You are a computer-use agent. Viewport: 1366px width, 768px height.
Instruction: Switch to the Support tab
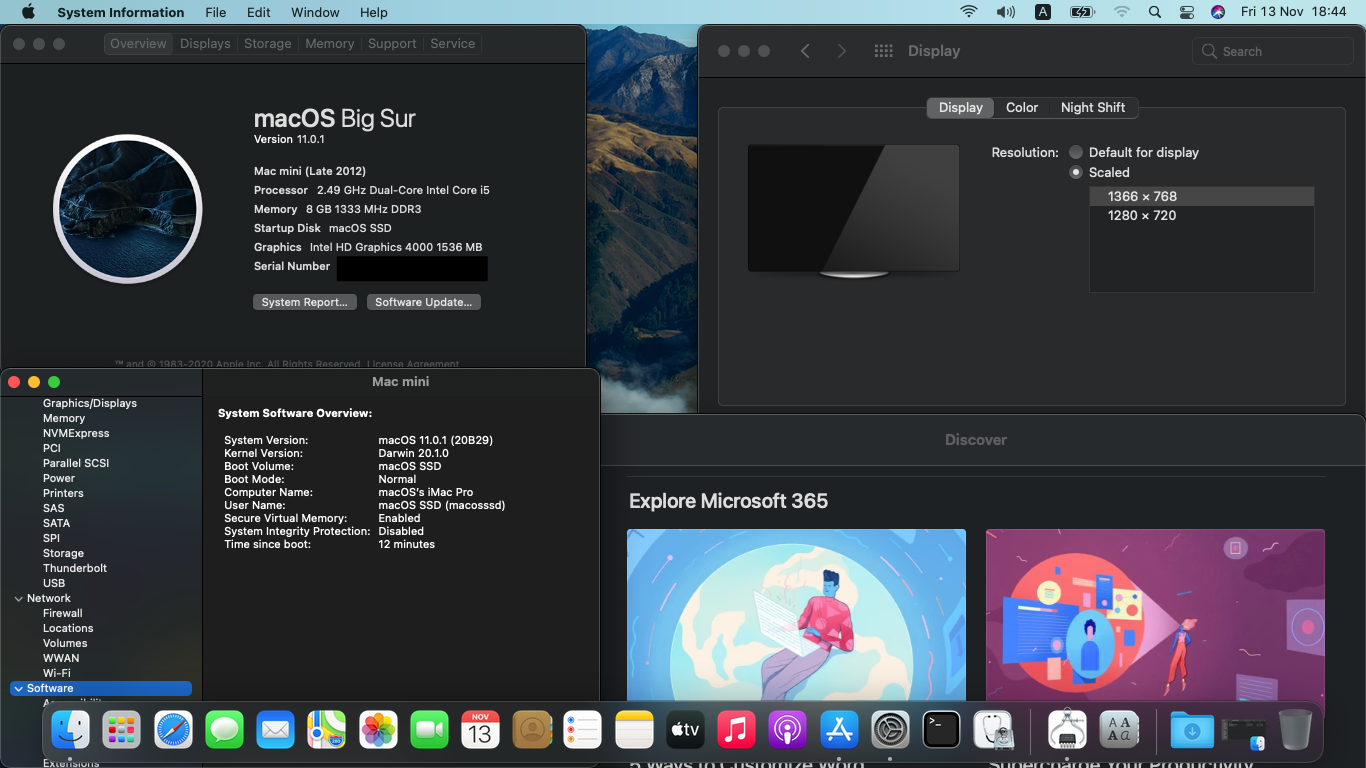(x=392, y=44)
